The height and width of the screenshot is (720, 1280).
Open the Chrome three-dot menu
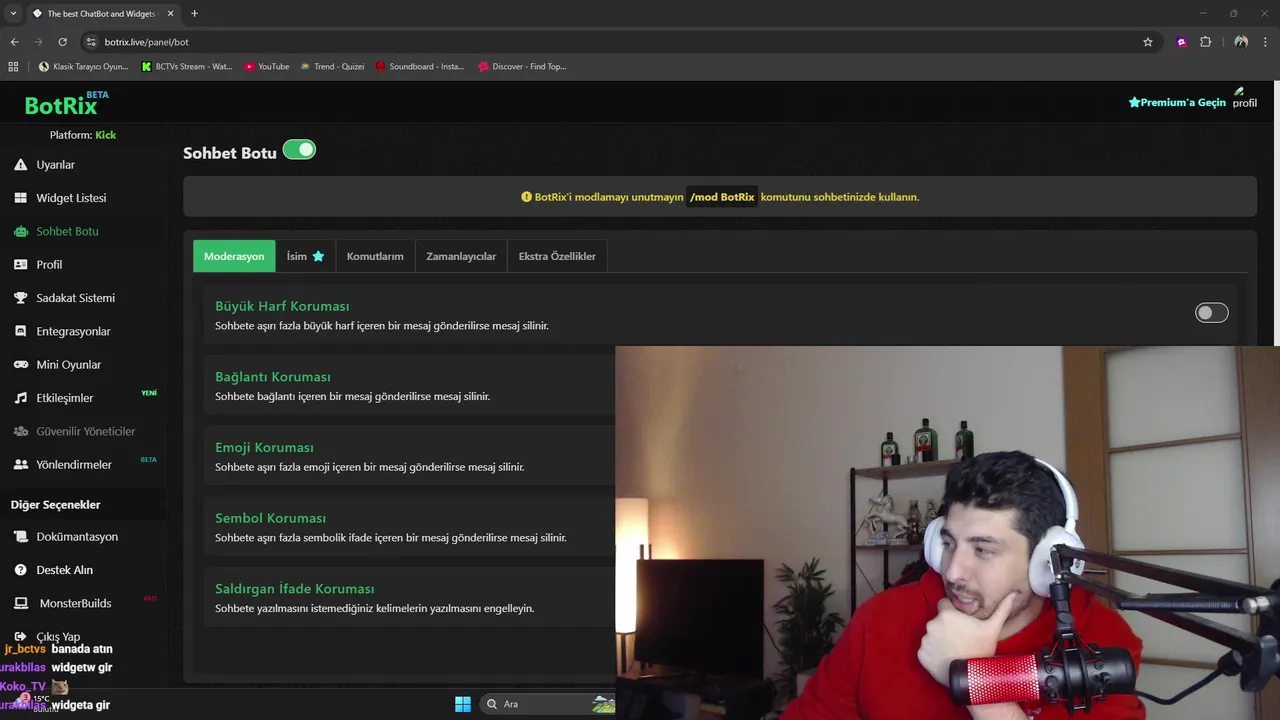tap(1266, 42)
